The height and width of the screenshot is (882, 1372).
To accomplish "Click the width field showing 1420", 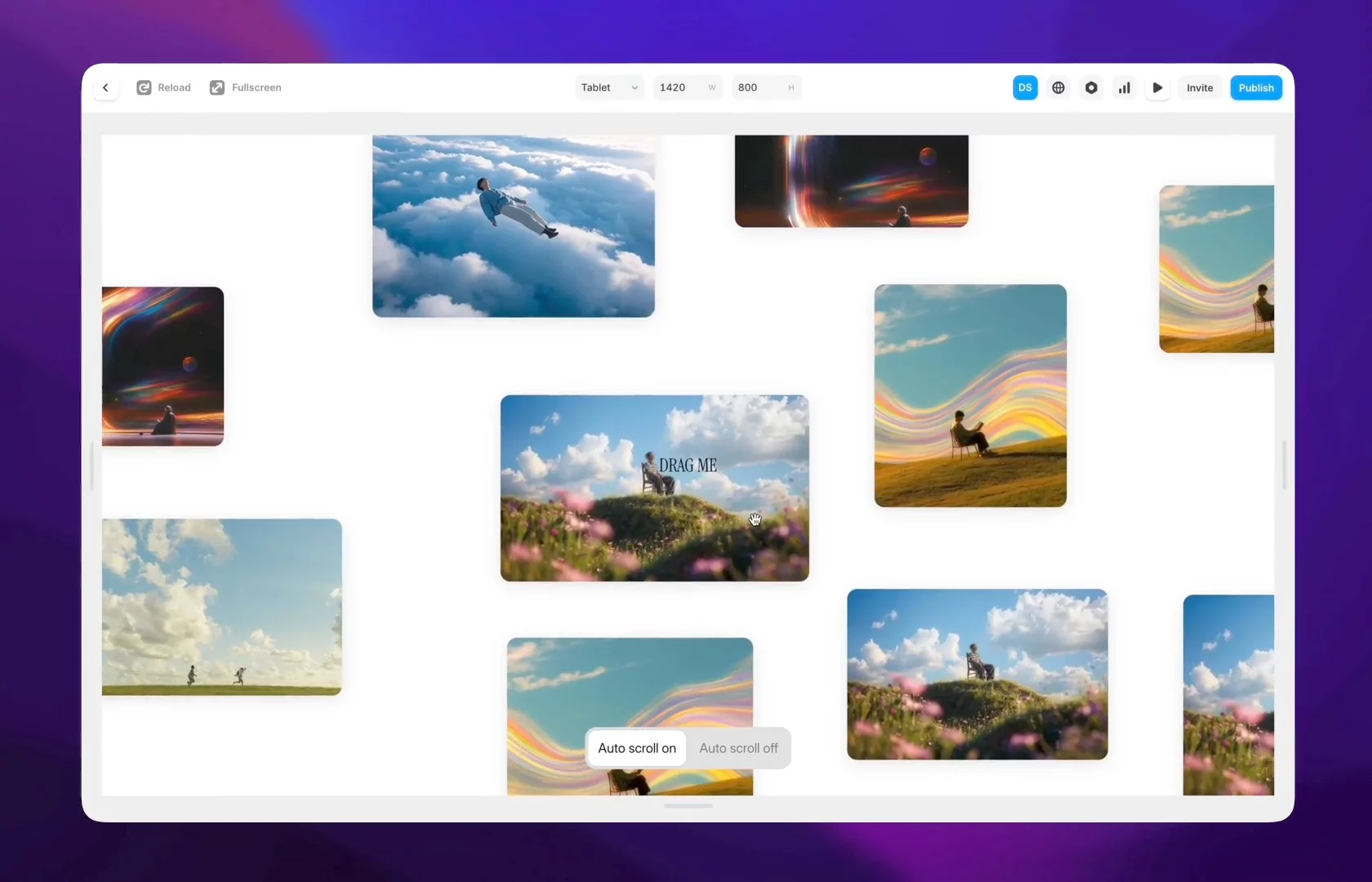I will click(x=688, y=87).
